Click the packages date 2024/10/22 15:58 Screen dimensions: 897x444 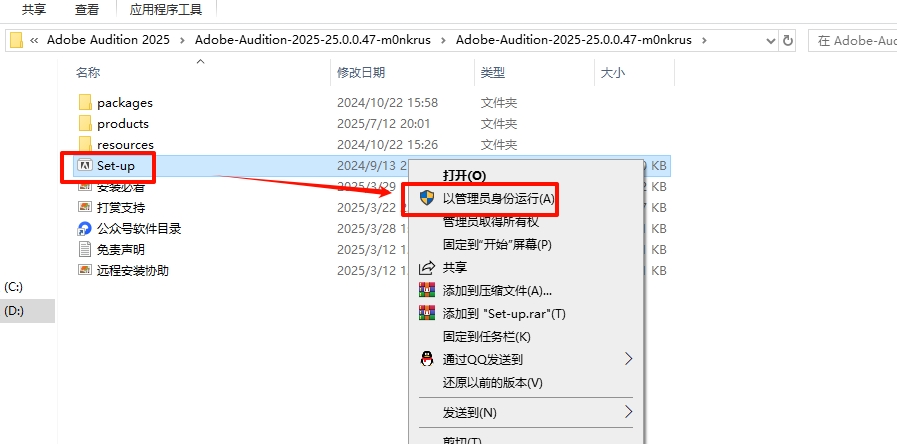click(x=387, y=103)
